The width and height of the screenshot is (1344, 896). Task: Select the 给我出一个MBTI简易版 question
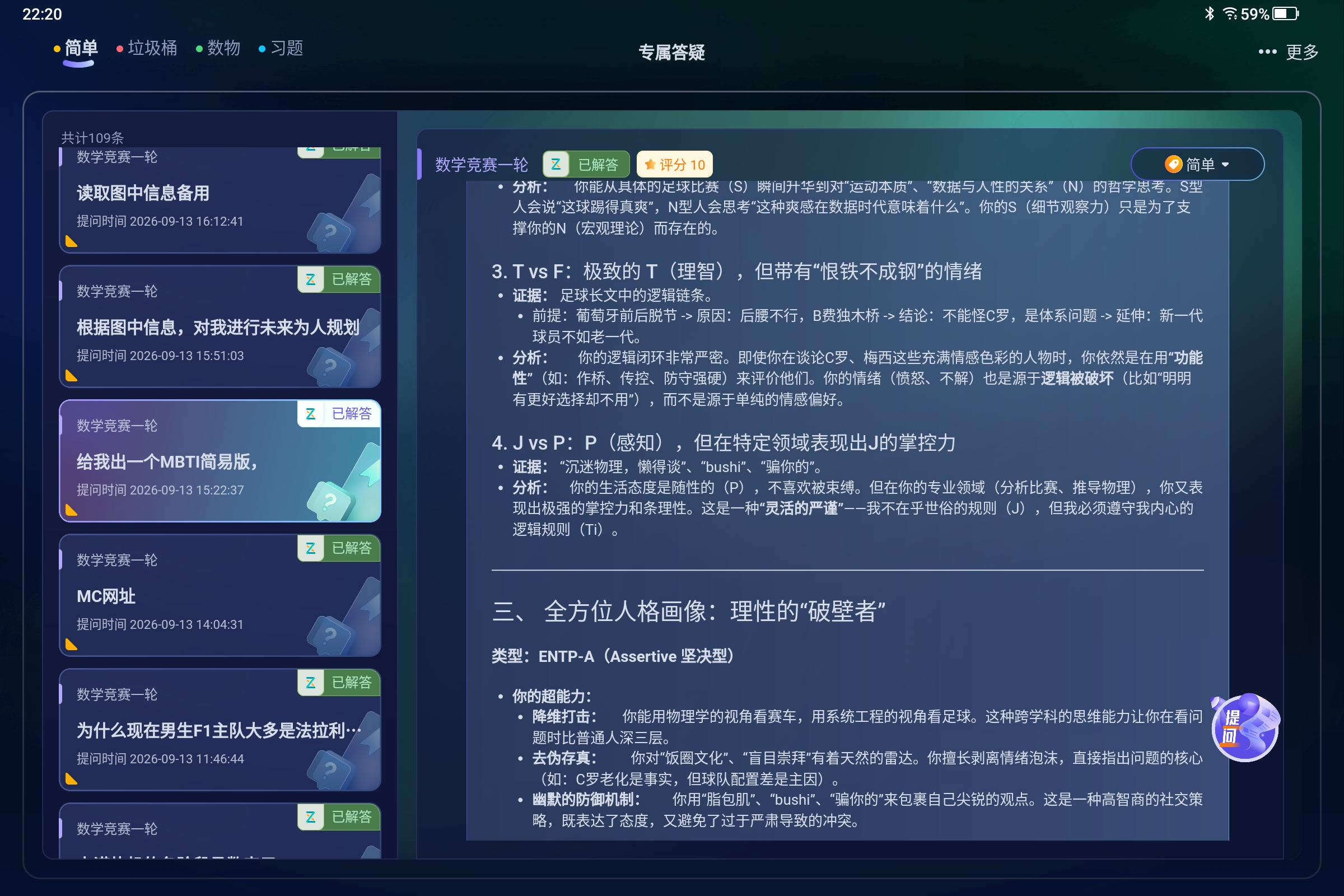(220, 460)
